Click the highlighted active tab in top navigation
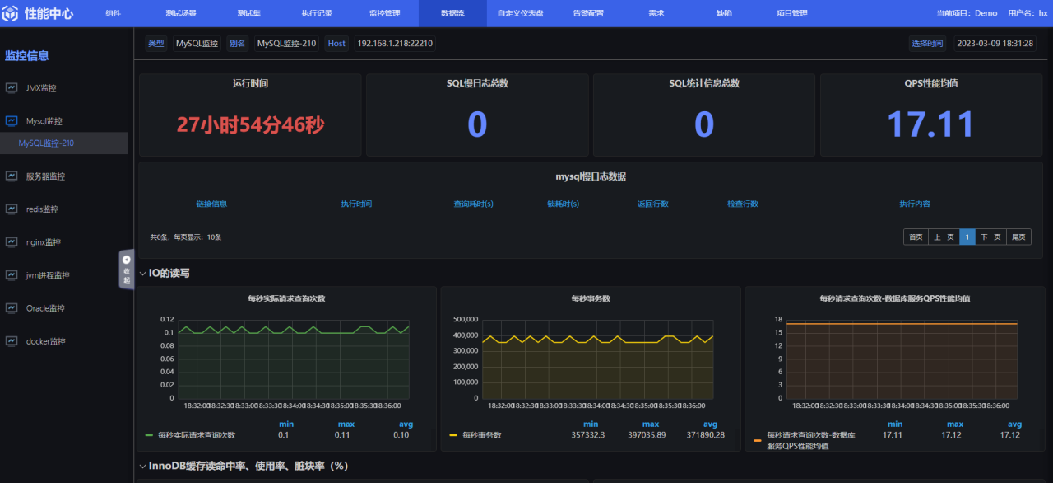This screenshot has width=1054, height=483. [452, 13]
